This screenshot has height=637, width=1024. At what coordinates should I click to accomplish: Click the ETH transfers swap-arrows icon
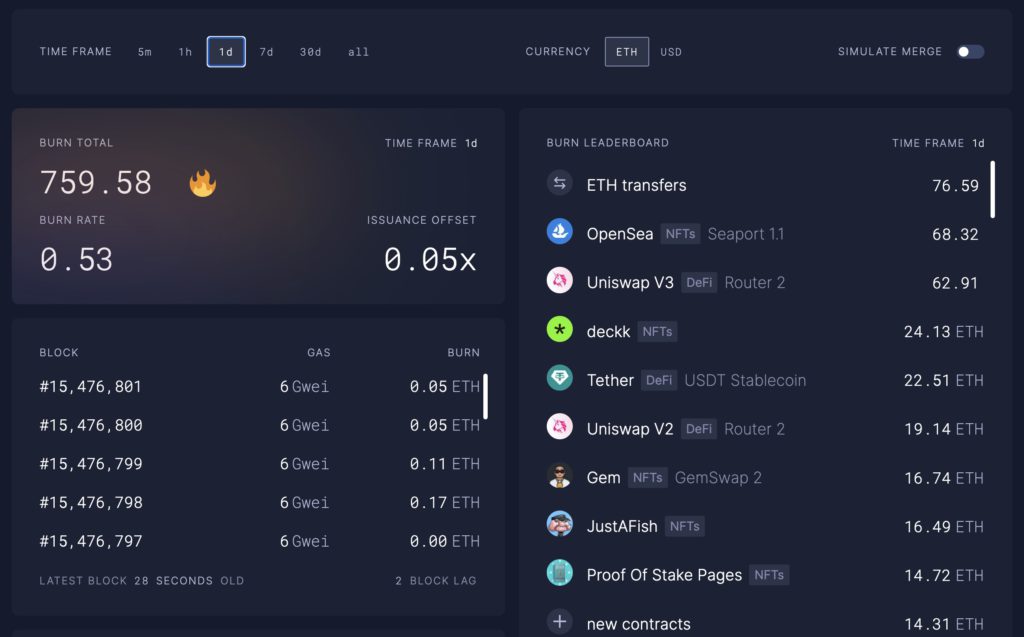point(560,184)
